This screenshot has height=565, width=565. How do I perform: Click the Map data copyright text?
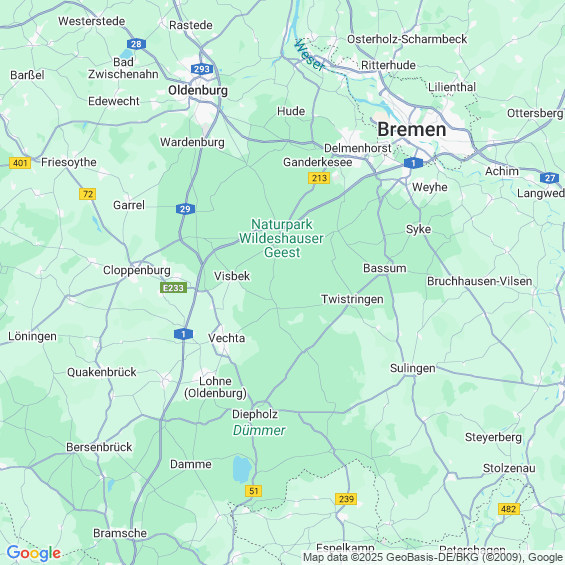(433, 557)
